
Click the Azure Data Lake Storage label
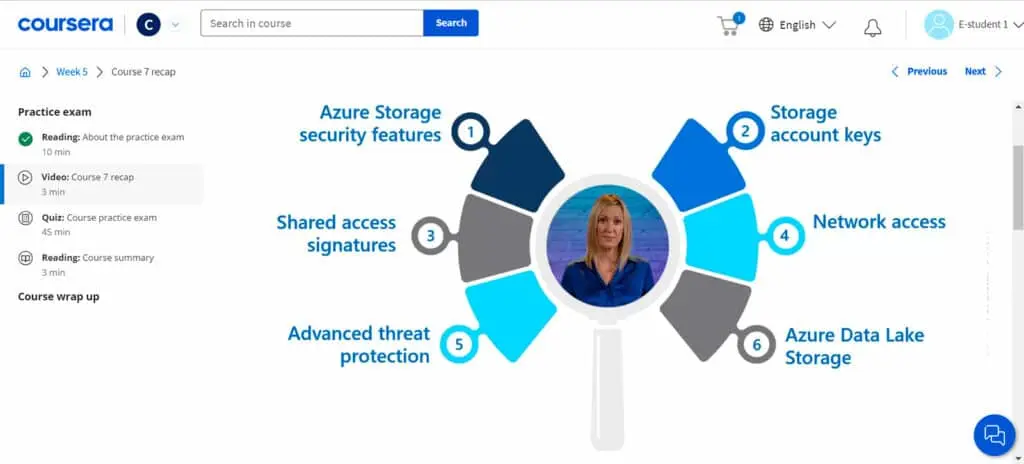point(854,346)
